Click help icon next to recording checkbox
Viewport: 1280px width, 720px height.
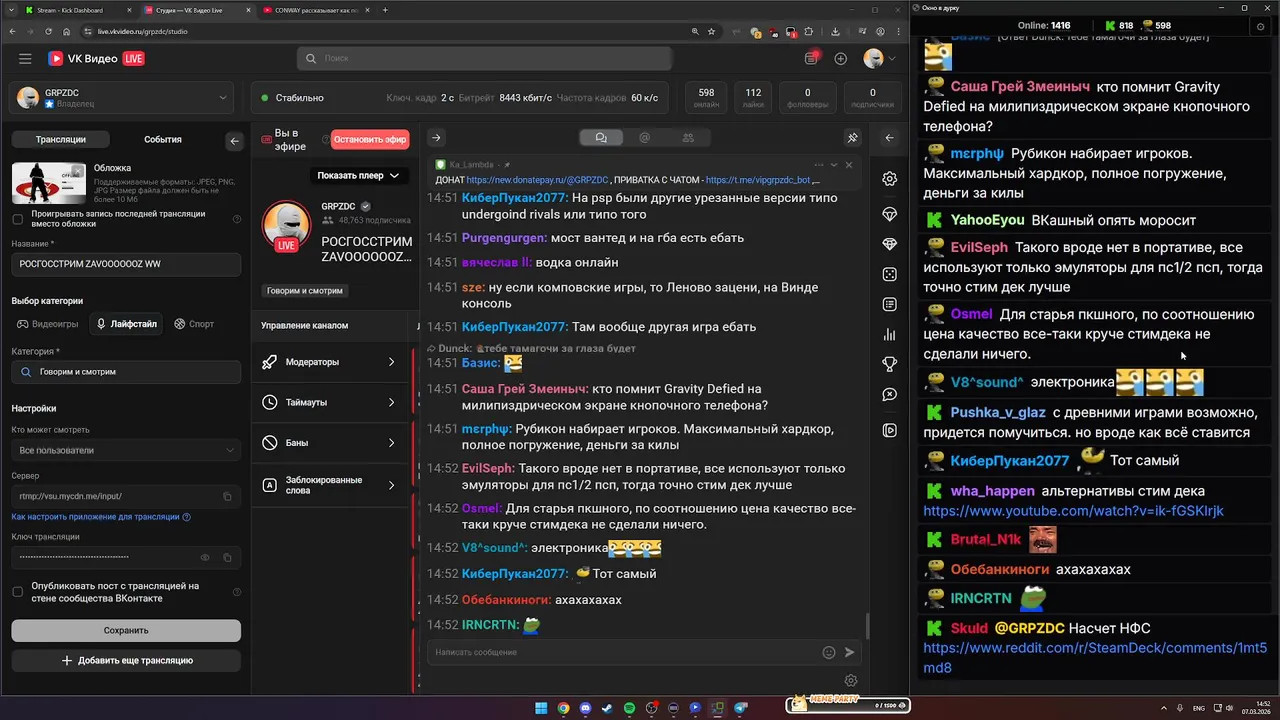(237, 219)
